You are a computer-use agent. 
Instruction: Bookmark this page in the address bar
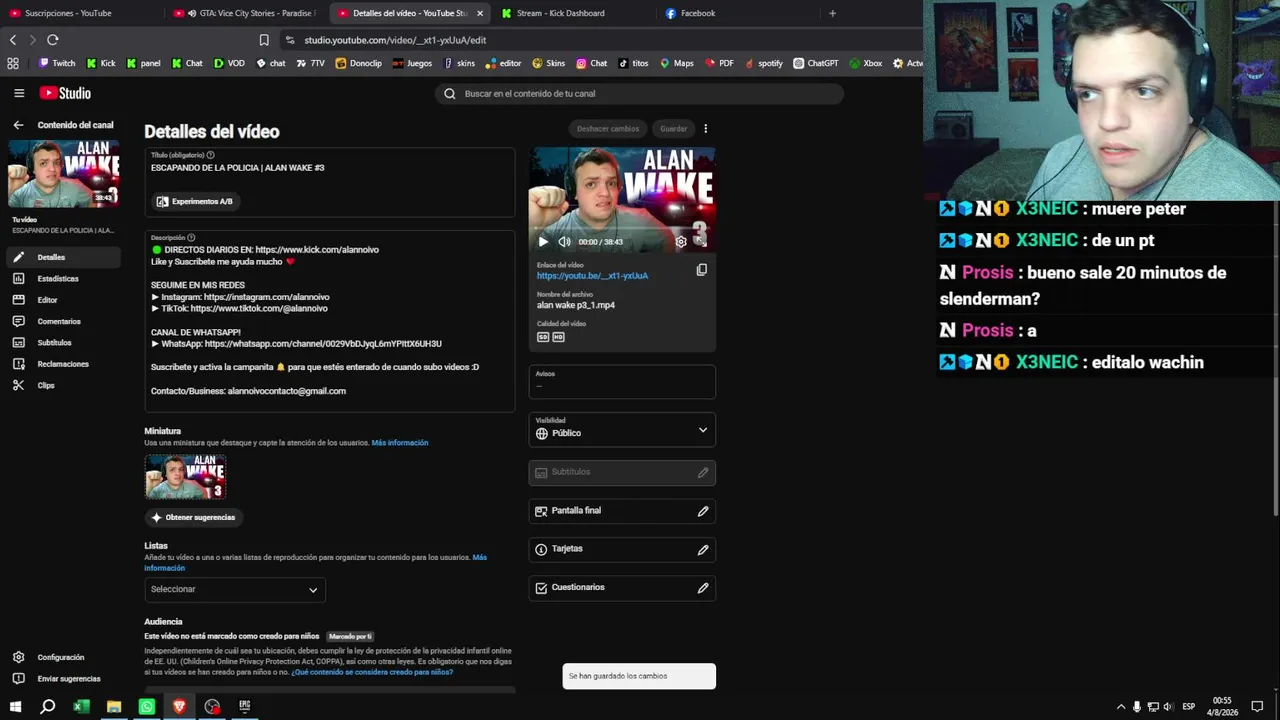(x=264, y=40)
